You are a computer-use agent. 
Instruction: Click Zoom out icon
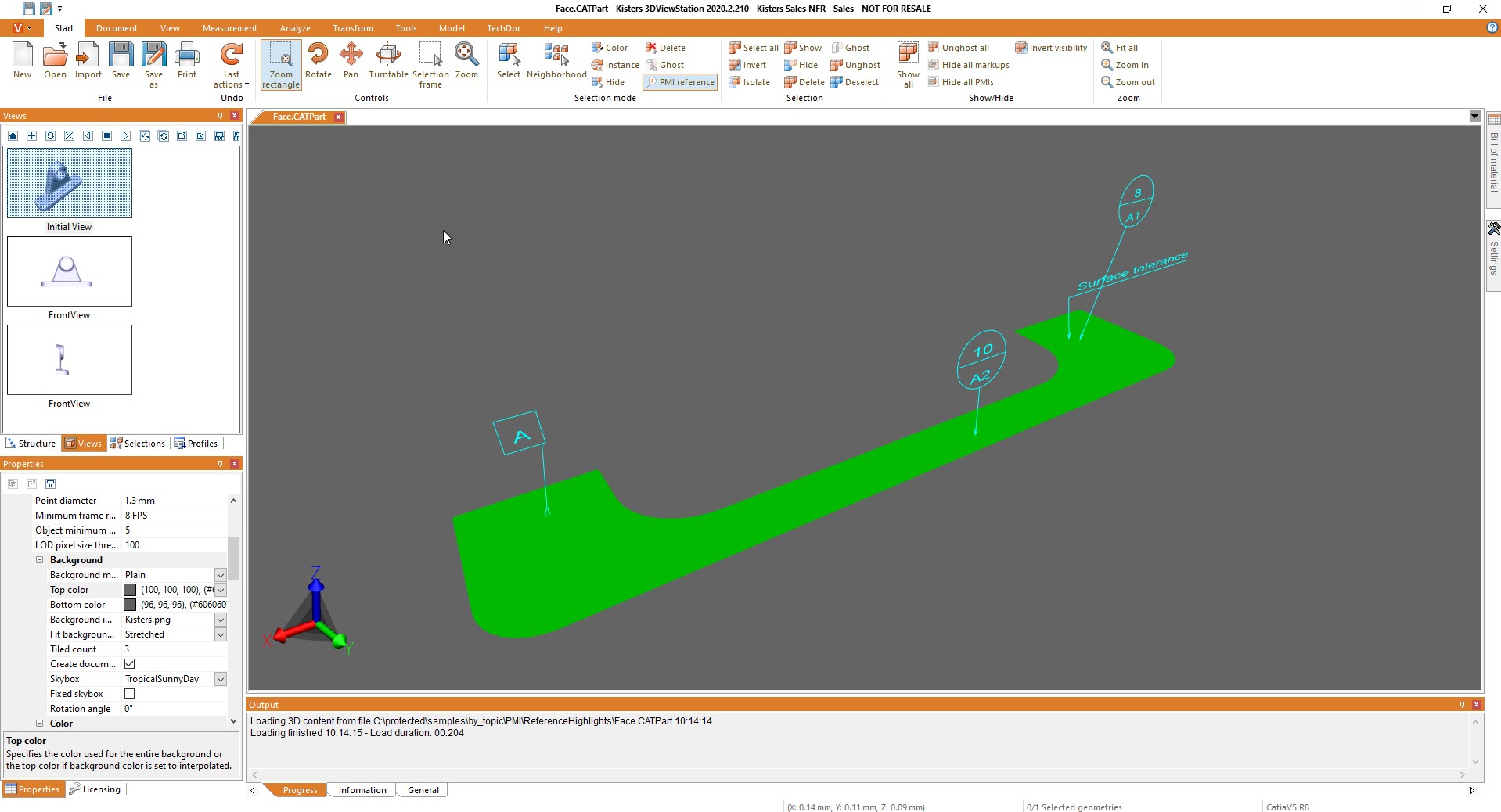click(x=1128, y=82)
